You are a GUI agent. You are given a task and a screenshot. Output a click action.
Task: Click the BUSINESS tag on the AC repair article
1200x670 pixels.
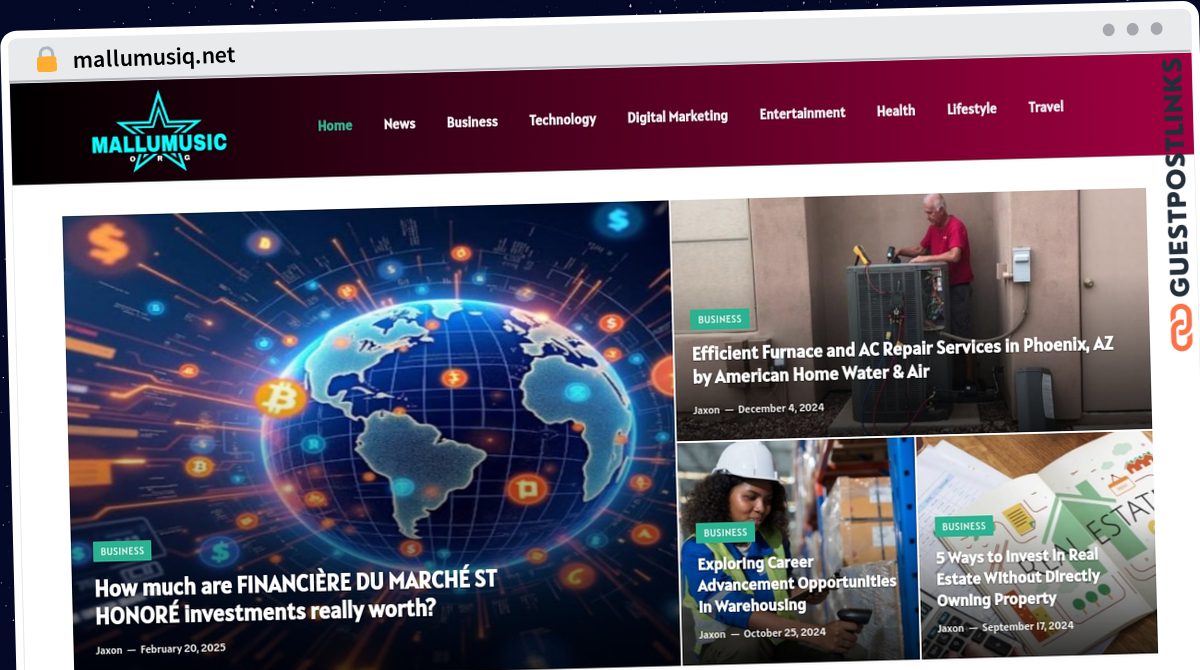coord(719,320)
